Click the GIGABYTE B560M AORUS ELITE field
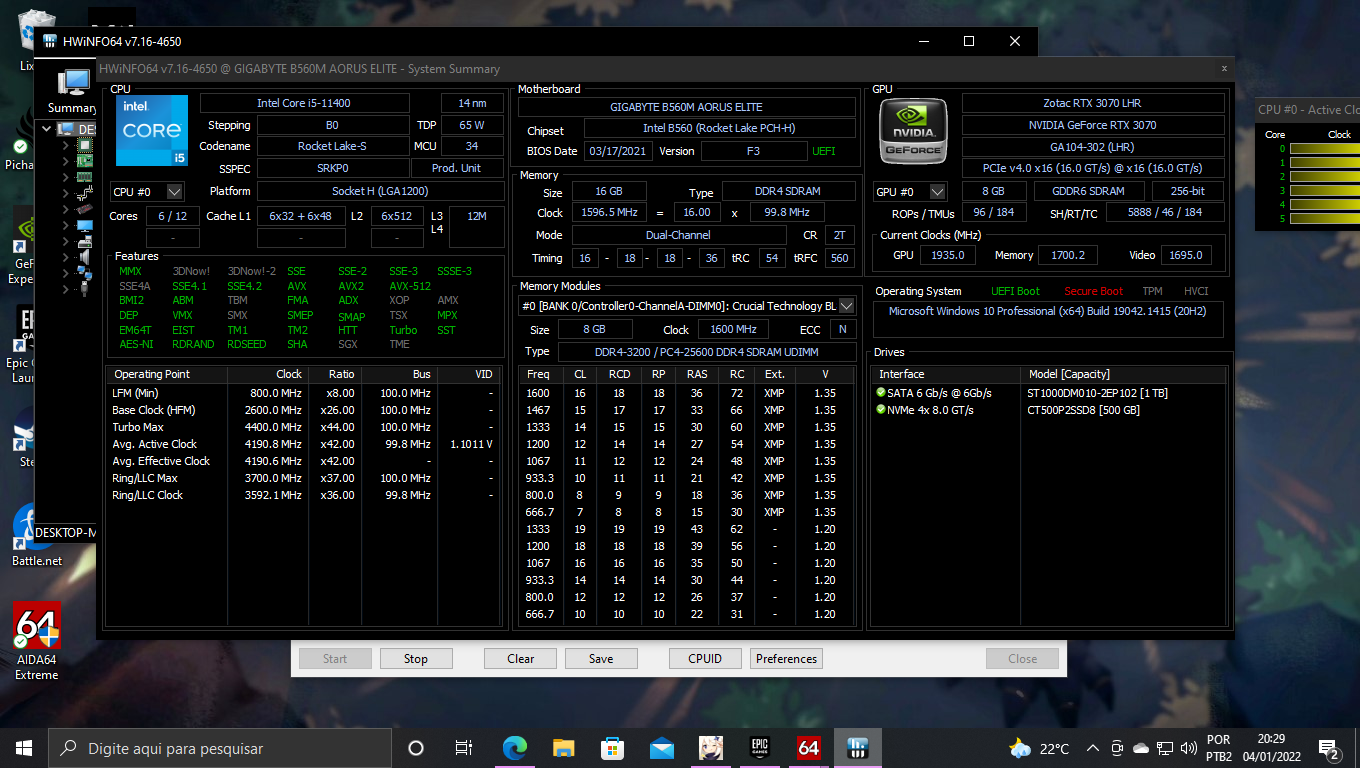This screenshot has height=768, width=1360. point(686,107)
